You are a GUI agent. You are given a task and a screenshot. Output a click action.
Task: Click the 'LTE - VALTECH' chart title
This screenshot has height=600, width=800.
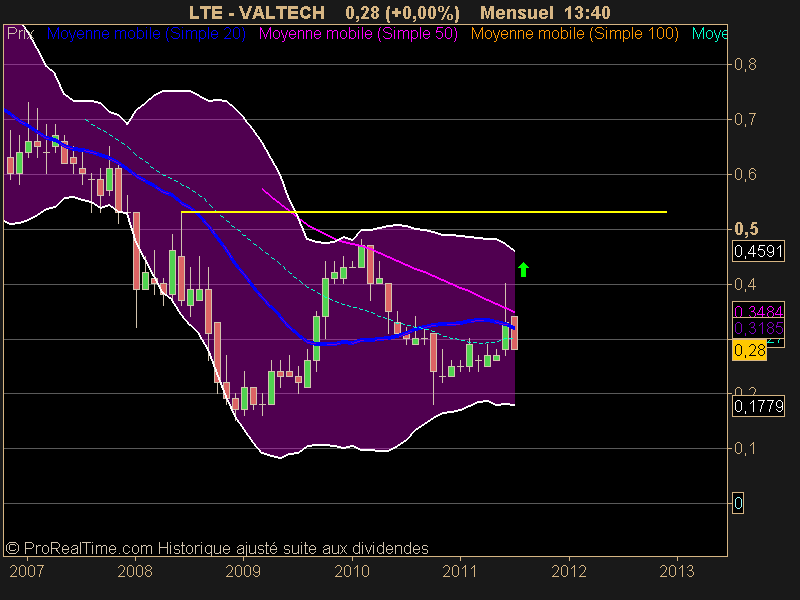point(257,12)
